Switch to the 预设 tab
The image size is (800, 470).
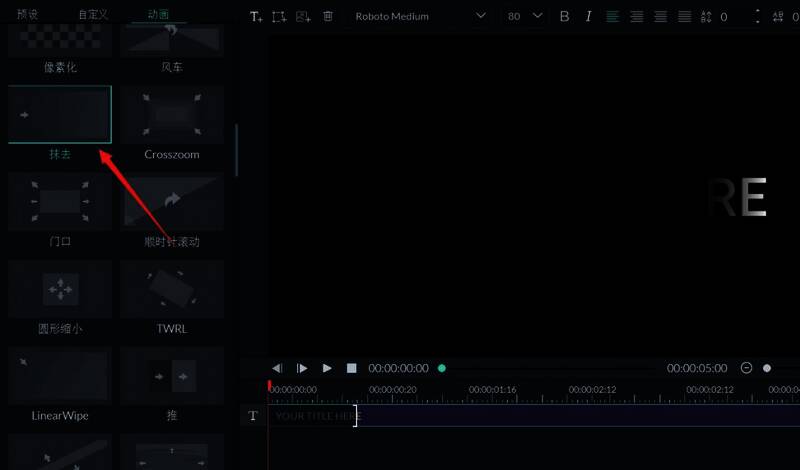(x=28, y=14)
